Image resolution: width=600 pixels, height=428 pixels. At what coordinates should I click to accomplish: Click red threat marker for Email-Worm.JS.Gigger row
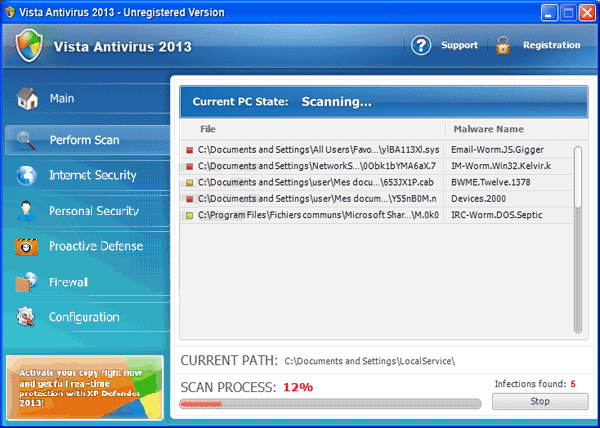click(x=189, y=150)
